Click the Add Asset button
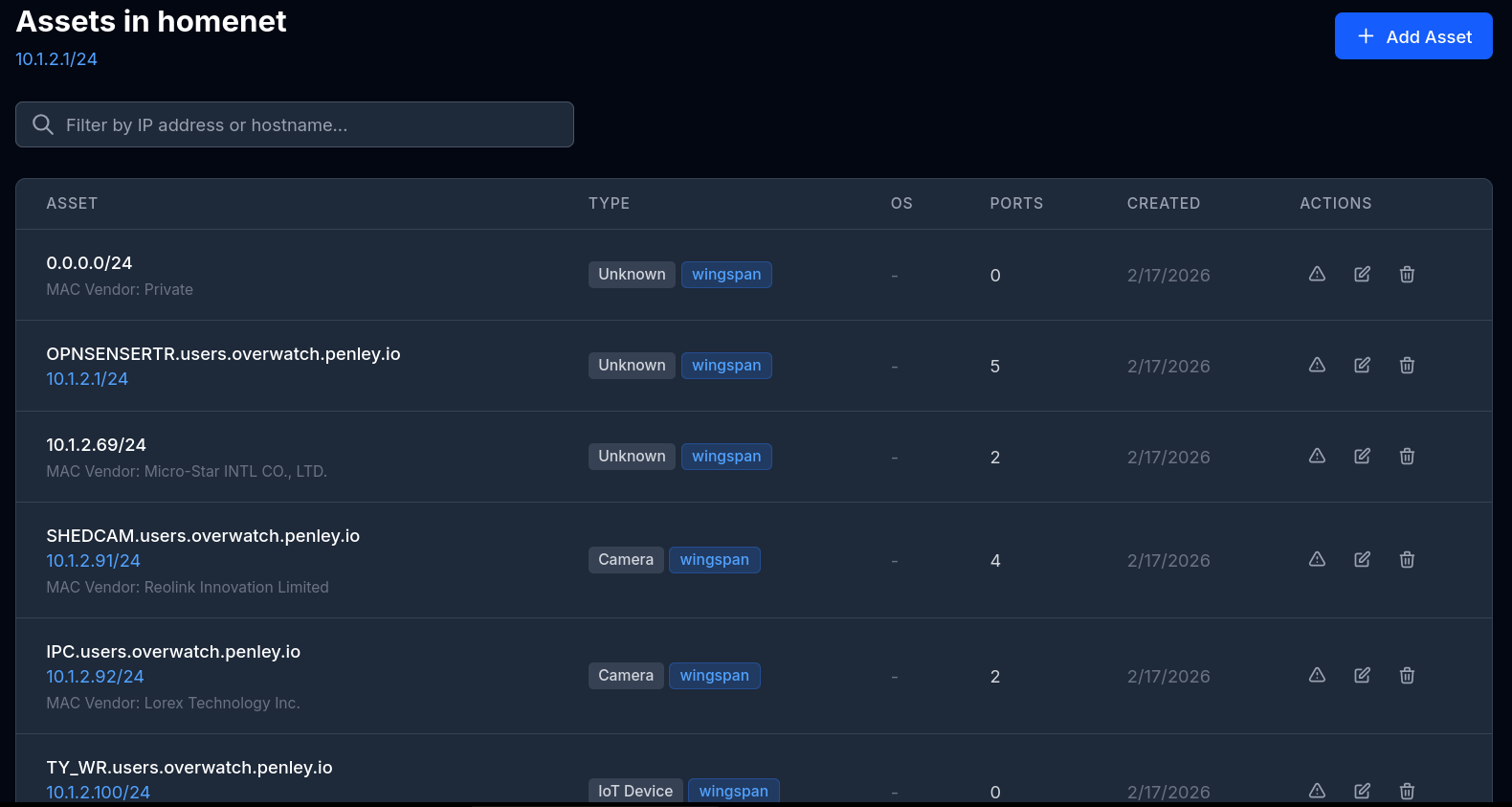1512x807 pixels. point(1413,36)
